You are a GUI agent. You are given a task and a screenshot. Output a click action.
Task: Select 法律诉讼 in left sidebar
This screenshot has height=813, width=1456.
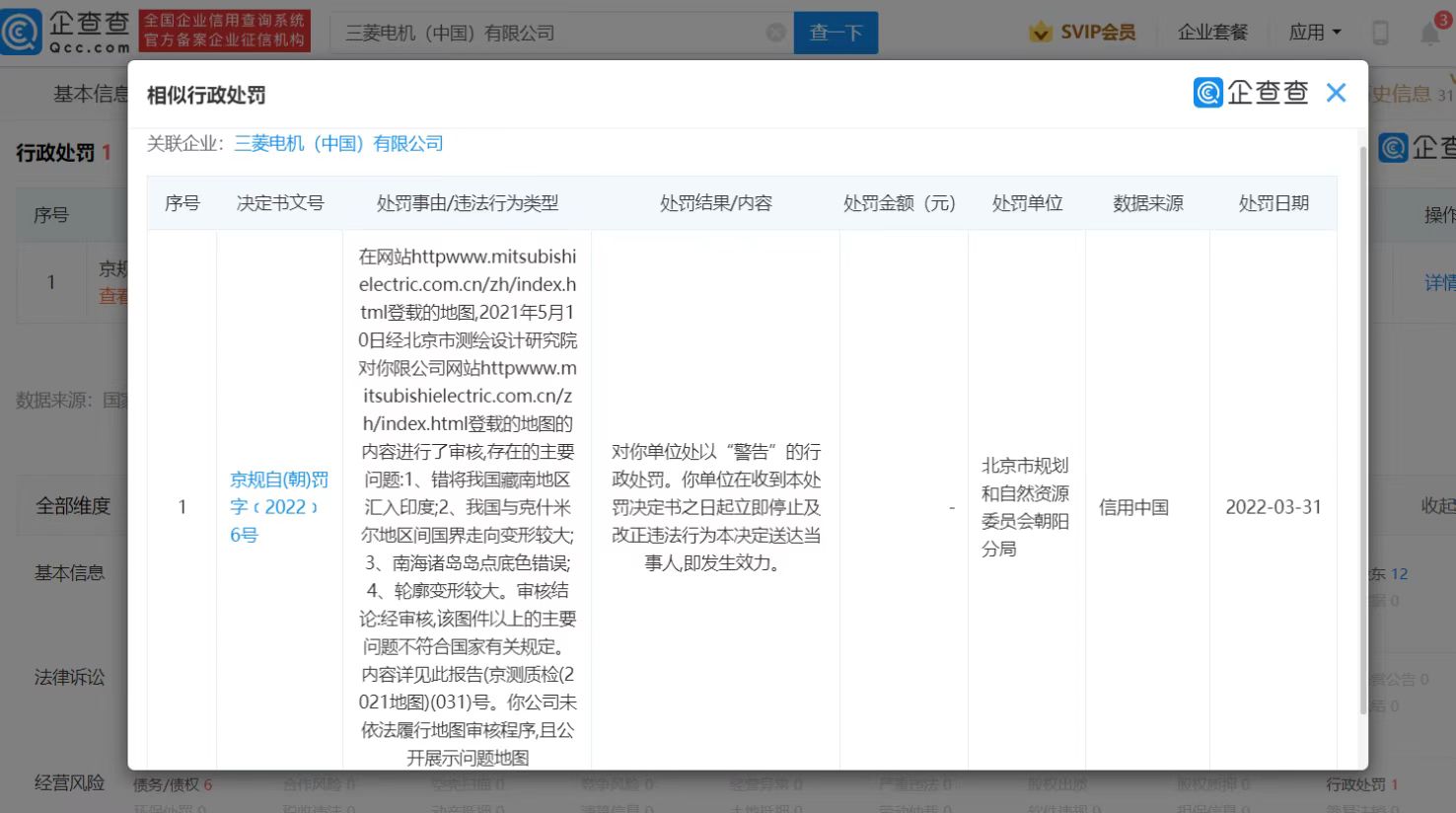pos(69,678)
